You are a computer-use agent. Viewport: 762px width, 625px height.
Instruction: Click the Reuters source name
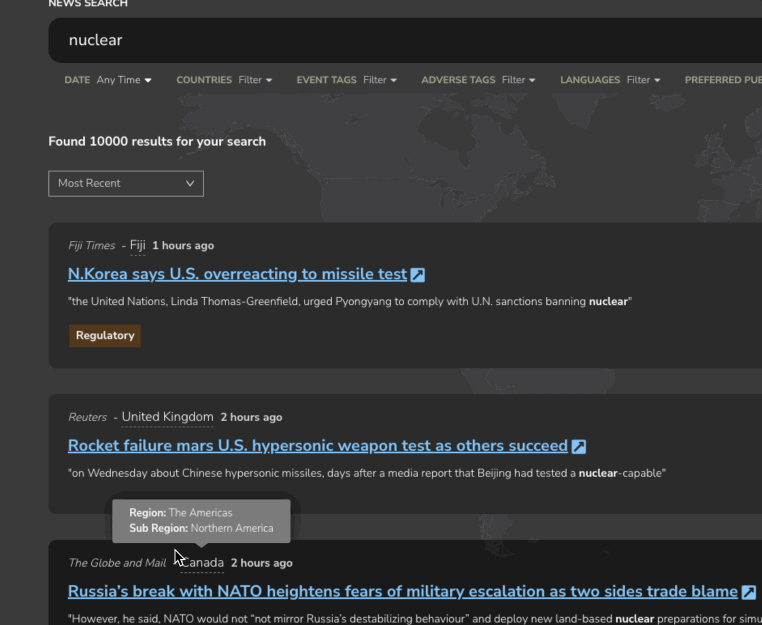[87, 417]
